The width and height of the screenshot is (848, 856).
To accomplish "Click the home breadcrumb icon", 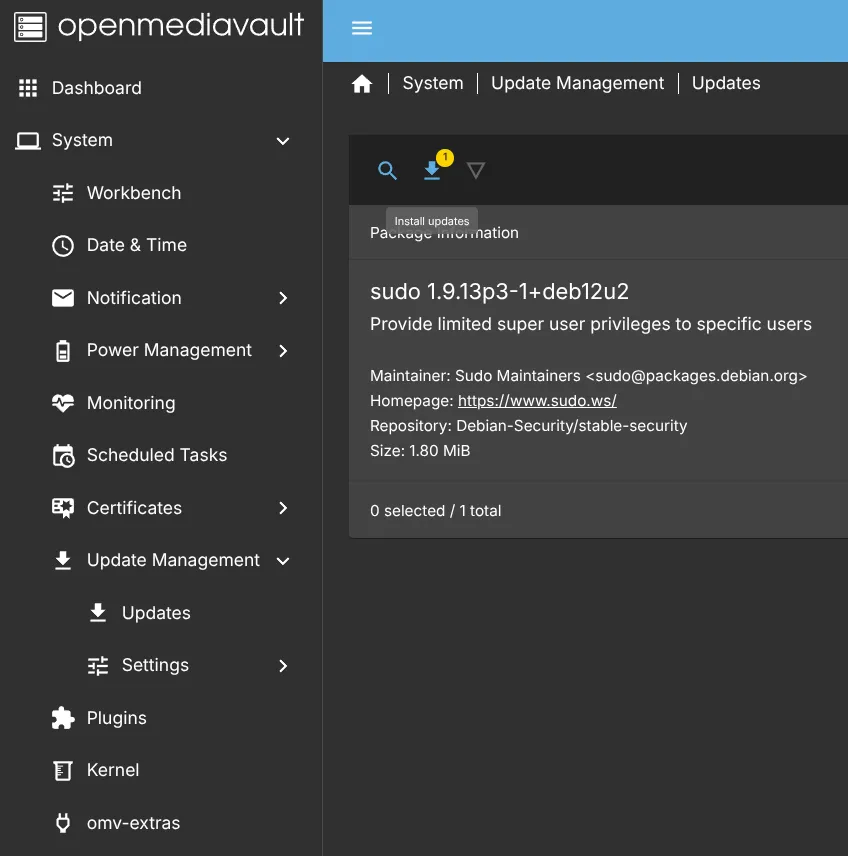I will [362, 84].
